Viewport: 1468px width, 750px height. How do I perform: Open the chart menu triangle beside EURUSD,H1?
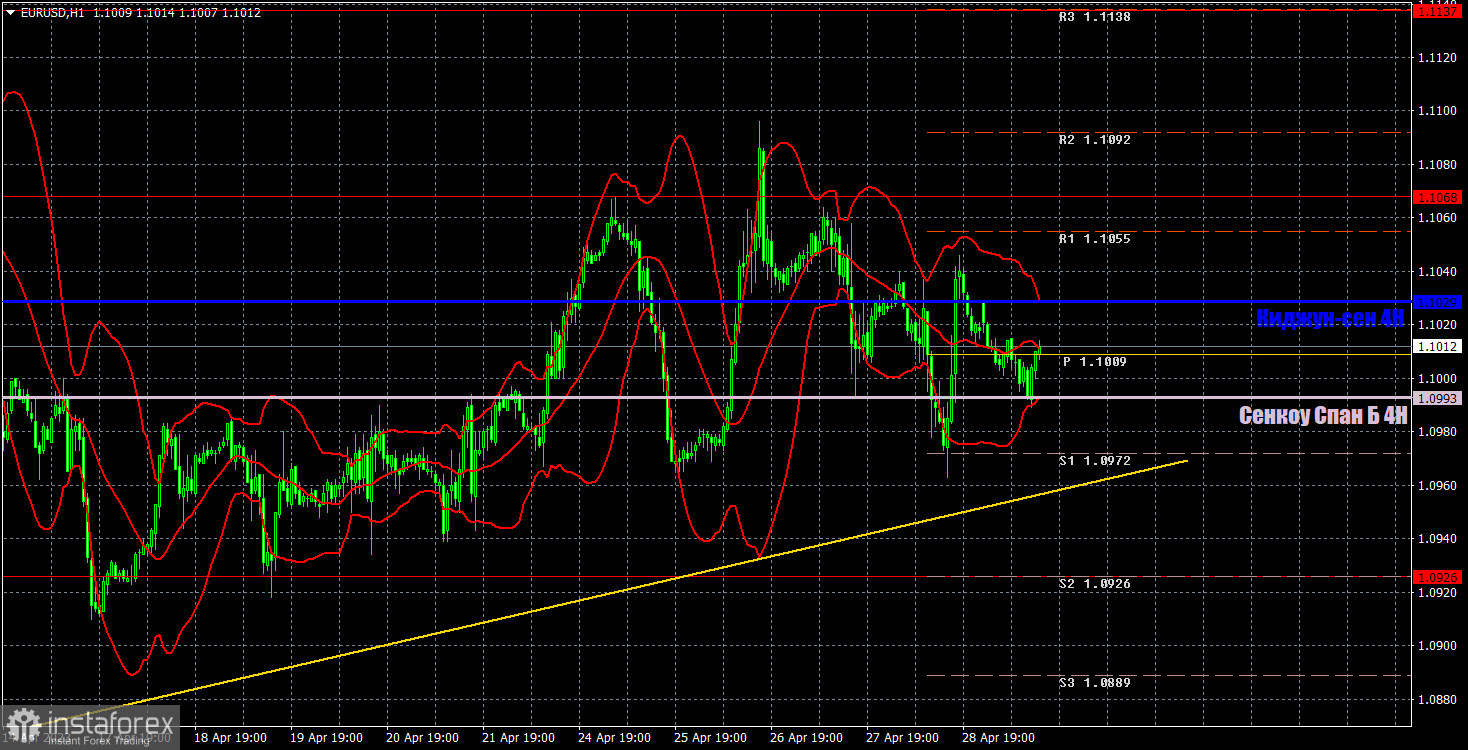point(10,13)
